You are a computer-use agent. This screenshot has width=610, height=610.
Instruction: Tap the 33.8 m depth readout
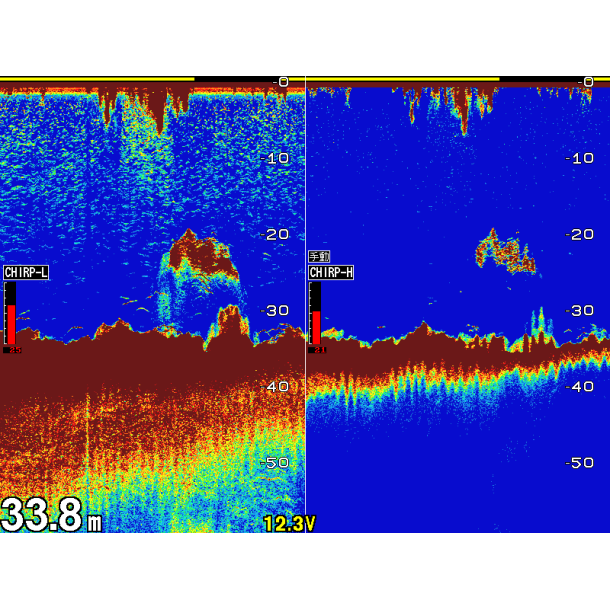tap(50, 516)
